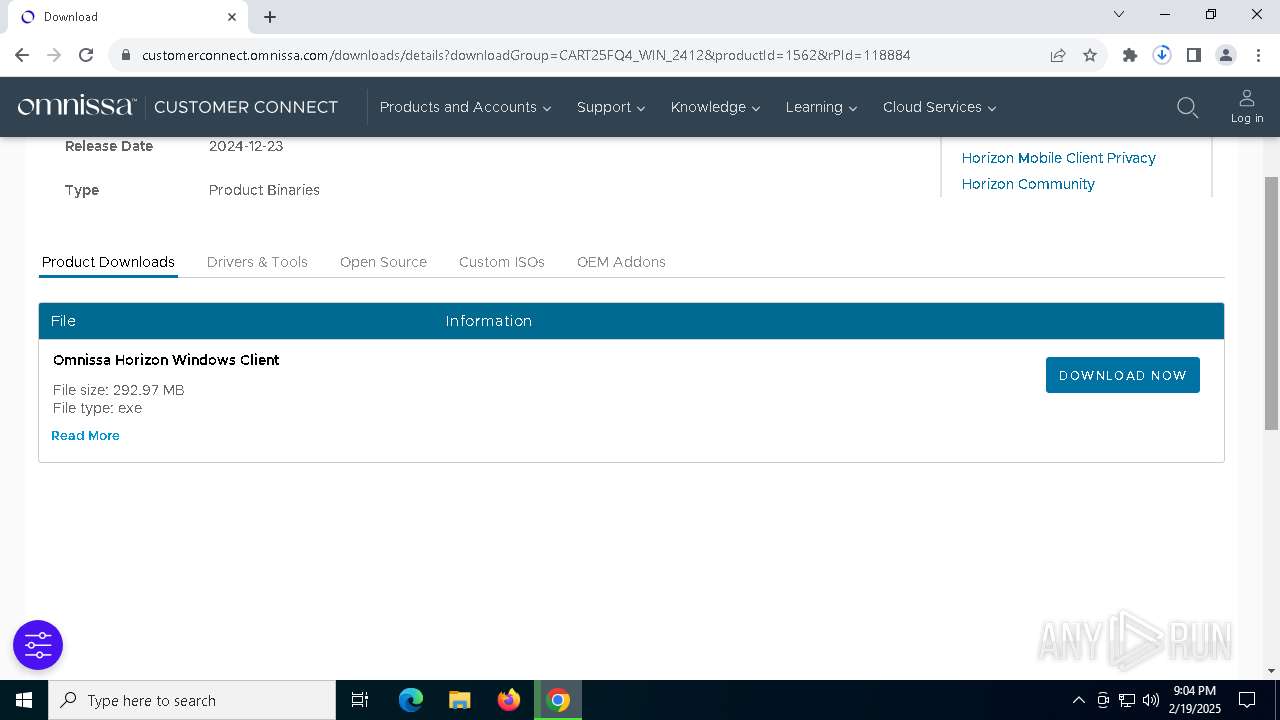Switch to the Open Source tab
Viewport: 1280px width, 720px height.
(x=383, y=262)
